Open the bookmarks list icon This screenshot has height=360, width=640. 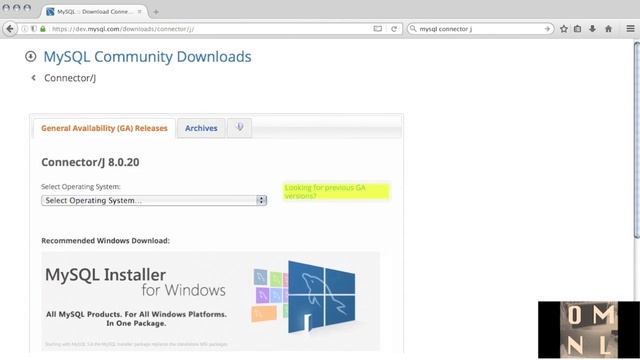(x=578, y=29)
